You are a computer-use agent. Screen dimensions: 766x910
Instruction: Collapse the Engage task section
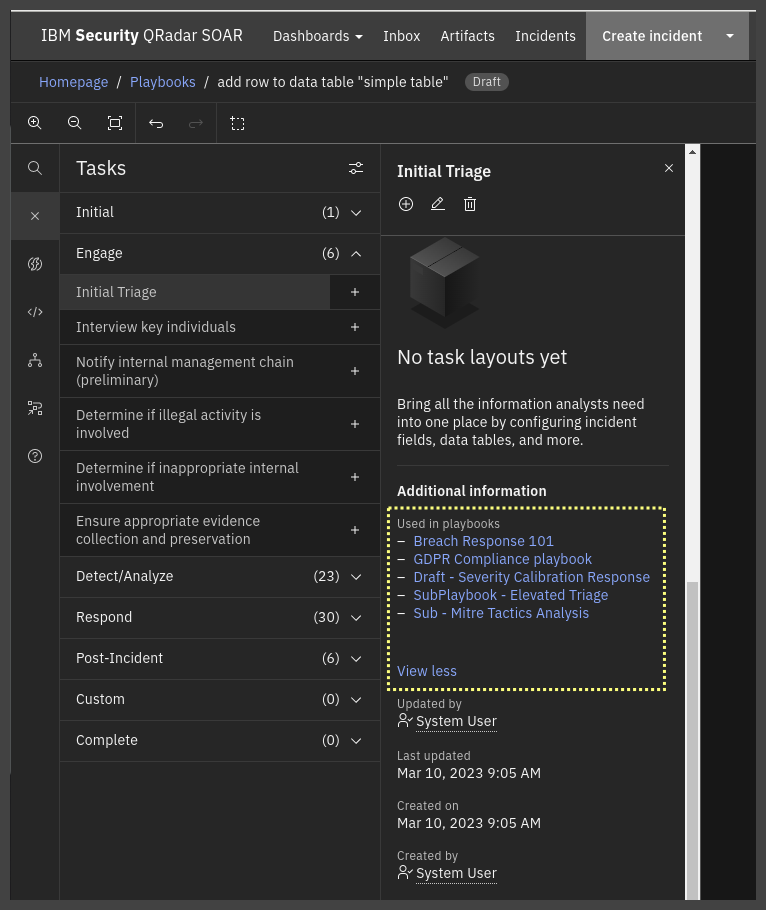point(355,253)
